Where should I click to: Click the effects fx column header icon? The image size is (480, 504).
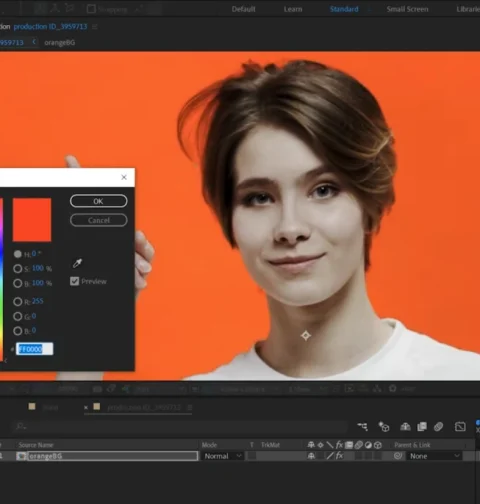click(x=339, y=445)
